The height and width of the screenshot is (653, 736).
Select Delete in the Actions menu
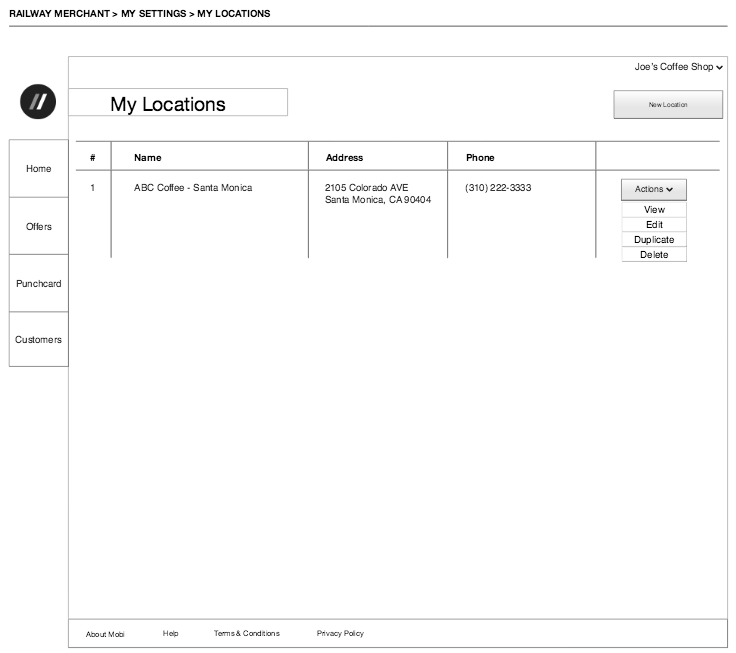click(x=654, y=255)
